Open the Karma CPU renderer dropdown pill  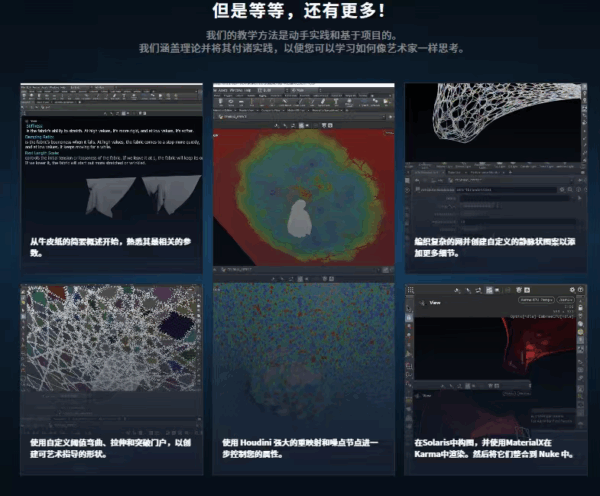(536, 300)
